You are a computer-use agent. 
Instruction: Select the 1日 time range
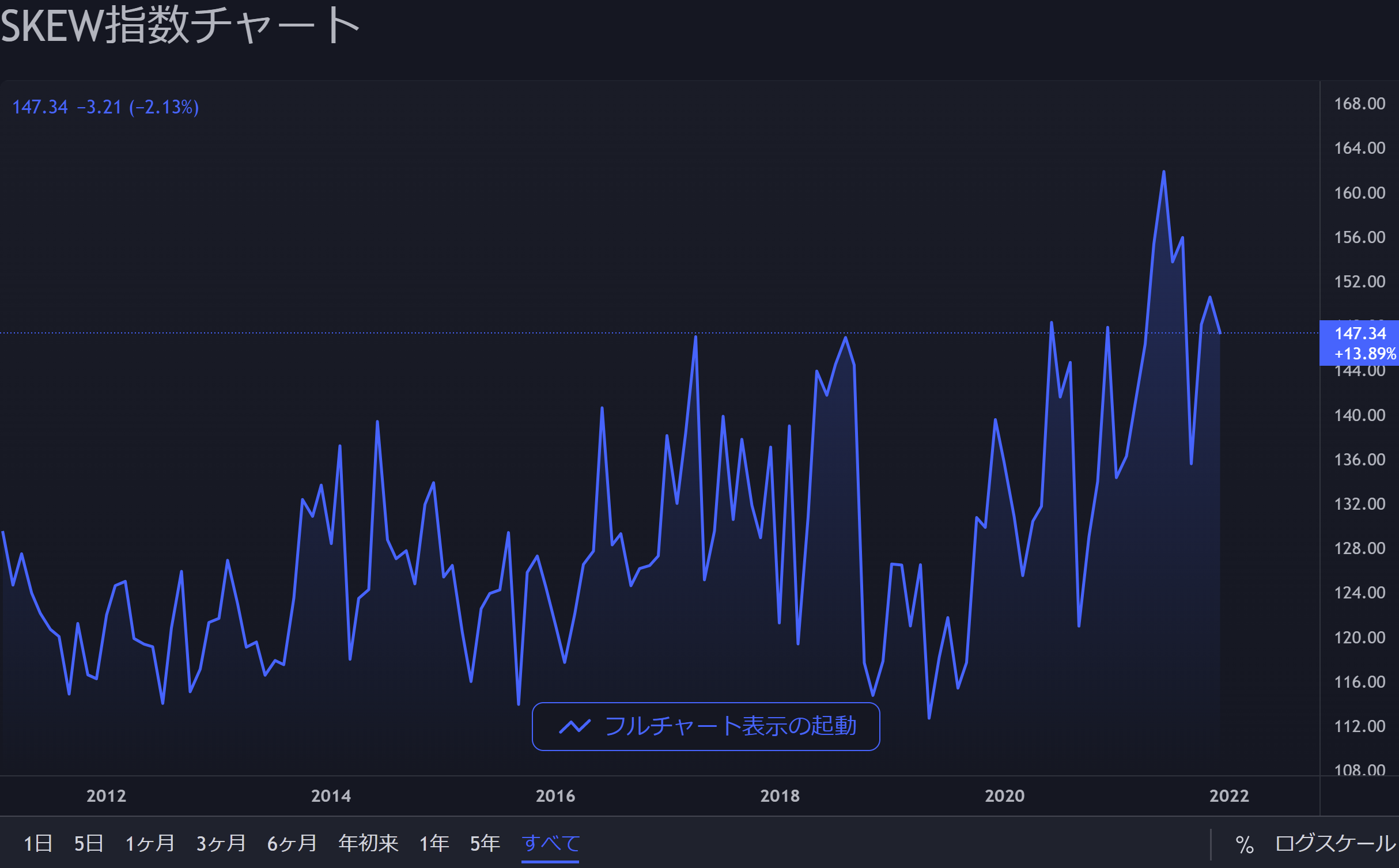coord(38,843)
